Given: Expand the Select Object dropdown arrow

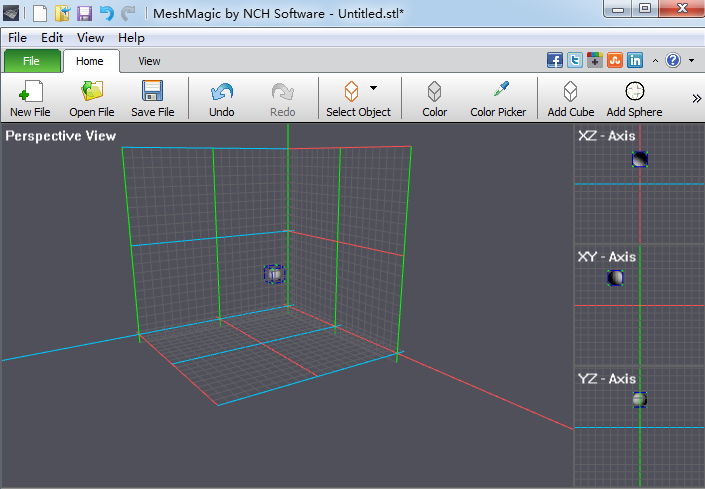Looking at the screenshot, I should point(374,88).
